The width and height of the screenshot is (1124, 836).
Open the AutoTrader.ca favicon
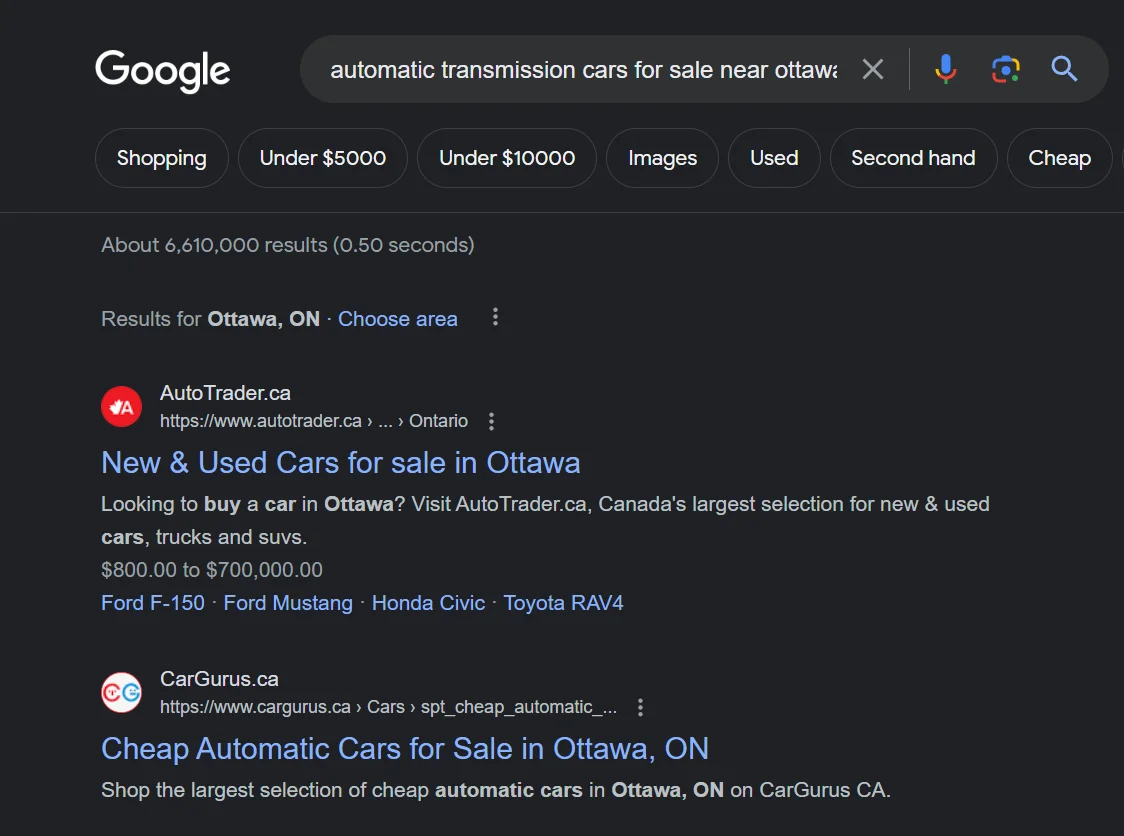click(x=121, y=406)
